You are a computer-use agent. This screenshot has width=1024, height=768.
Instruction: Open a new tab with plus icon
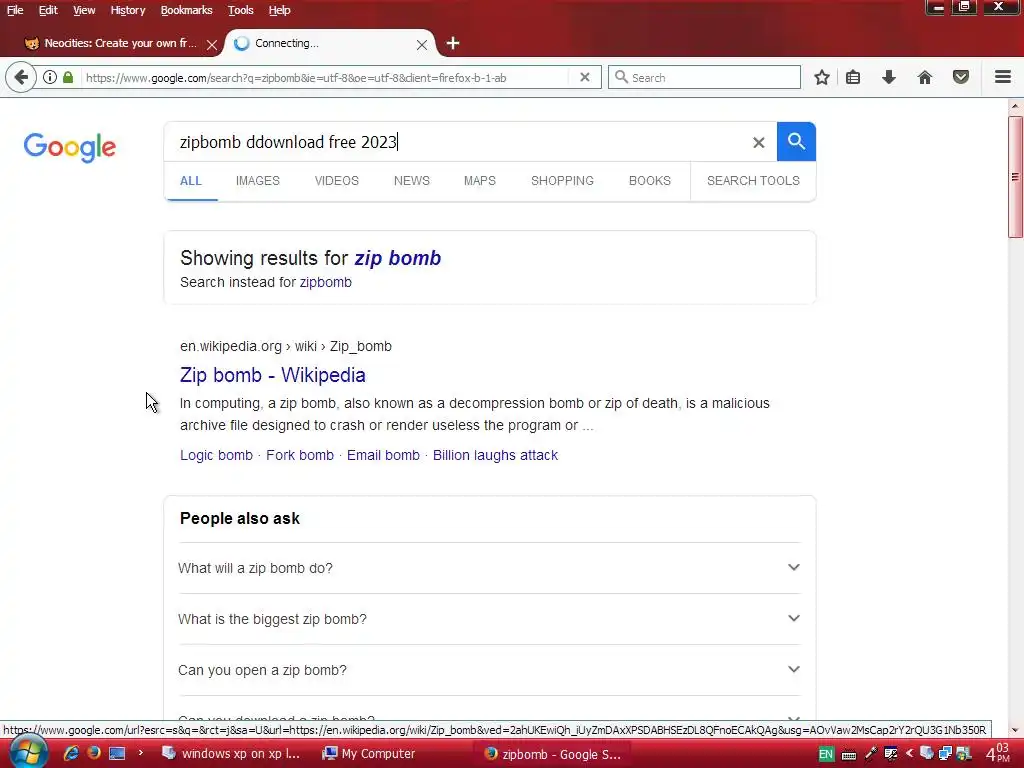[x=453, y=43]
